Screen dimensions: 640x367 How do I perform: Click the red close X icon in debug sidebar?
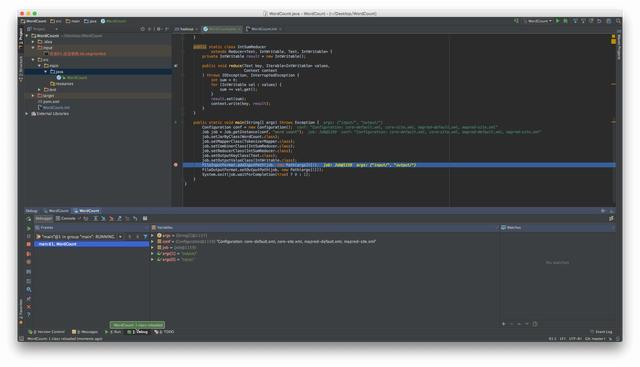29,307
